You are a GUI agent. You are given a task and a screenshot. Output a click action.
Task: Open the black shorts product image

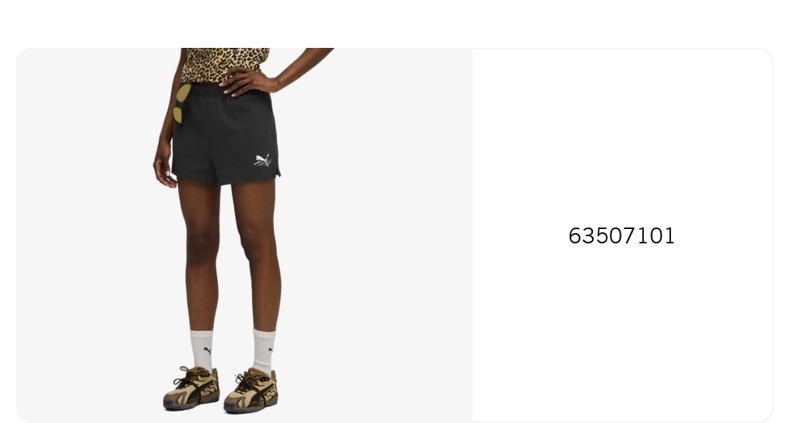[244, 235]
